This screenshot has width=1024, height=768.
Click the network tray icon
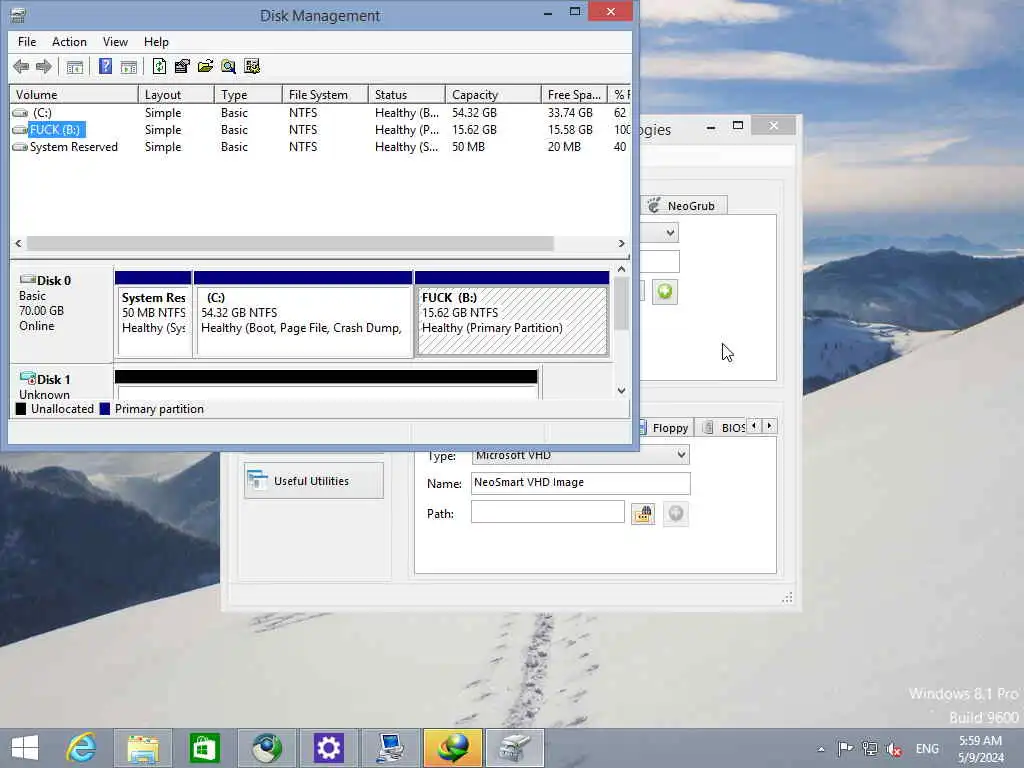coord(869,749)
